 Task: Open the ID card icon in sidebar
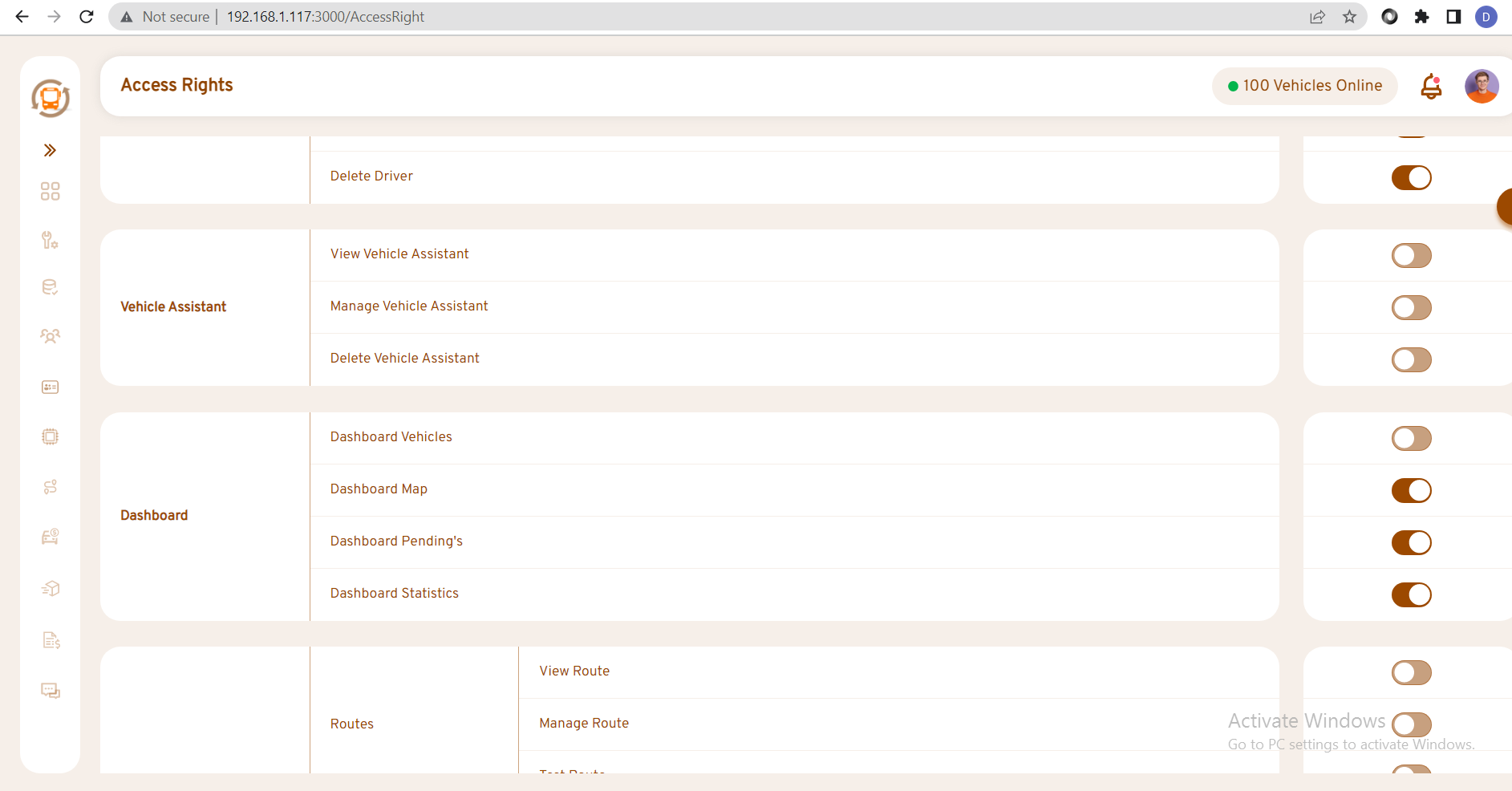tap(50, 387)
